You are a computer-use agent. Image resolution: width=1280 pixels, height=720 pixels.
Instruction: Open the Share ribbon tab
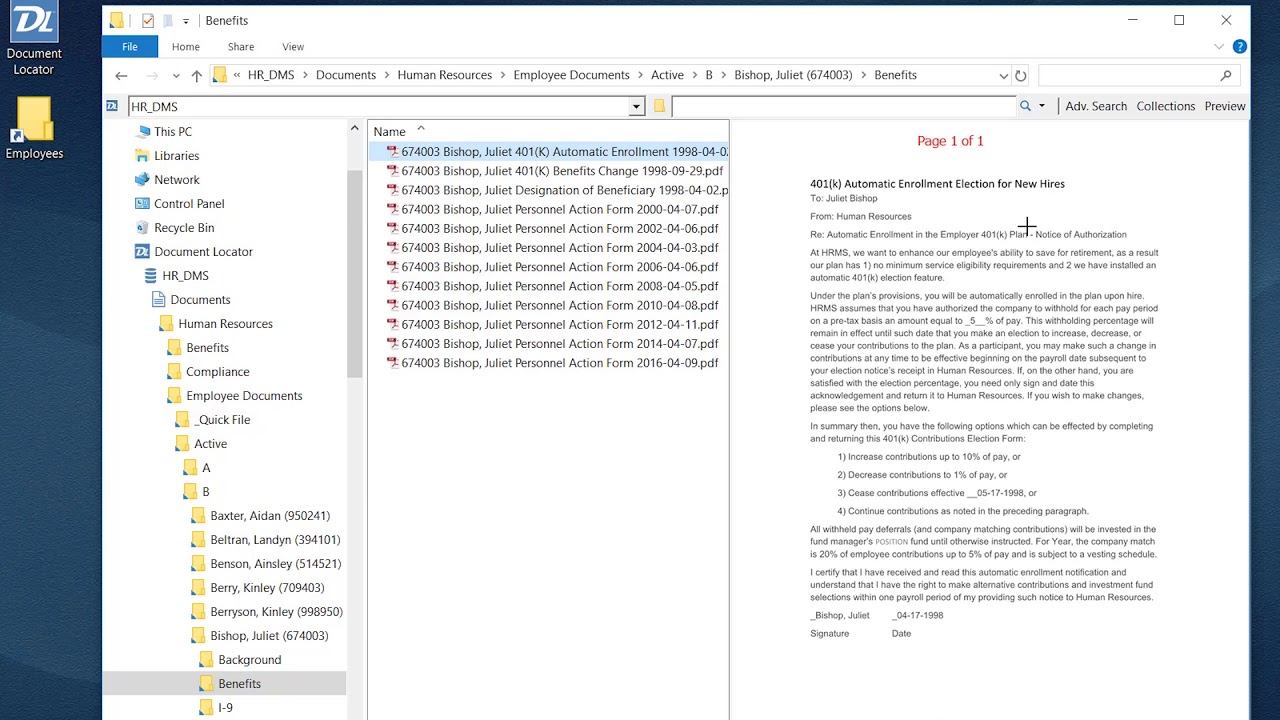coord(241,47)
